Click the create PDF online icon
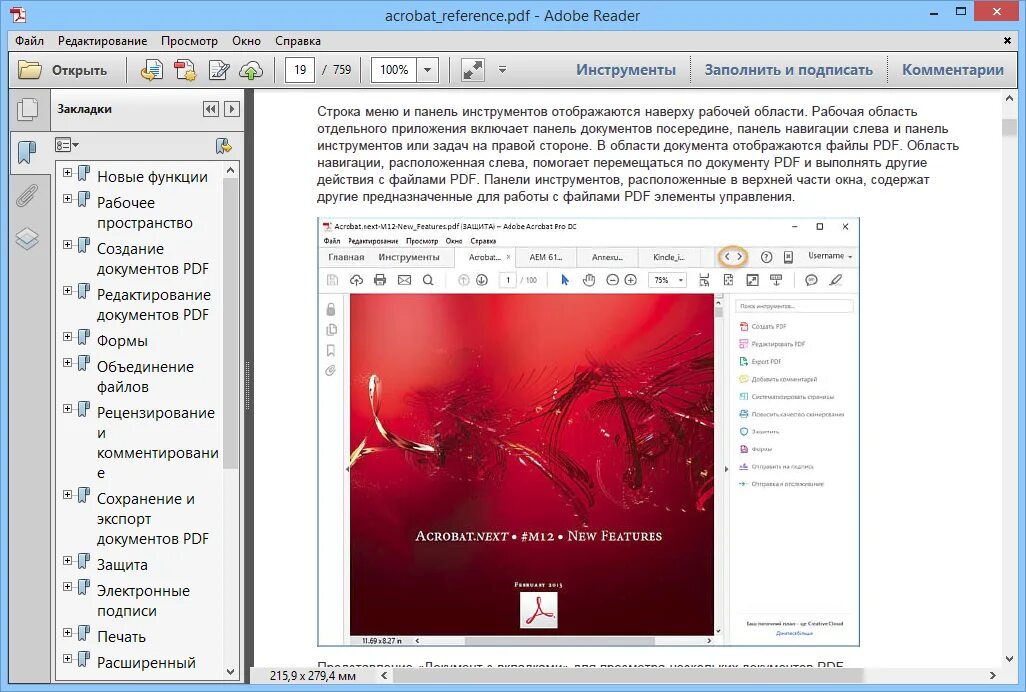The image size is (1026, 692). pyautogui.click(x=185, y=70)
